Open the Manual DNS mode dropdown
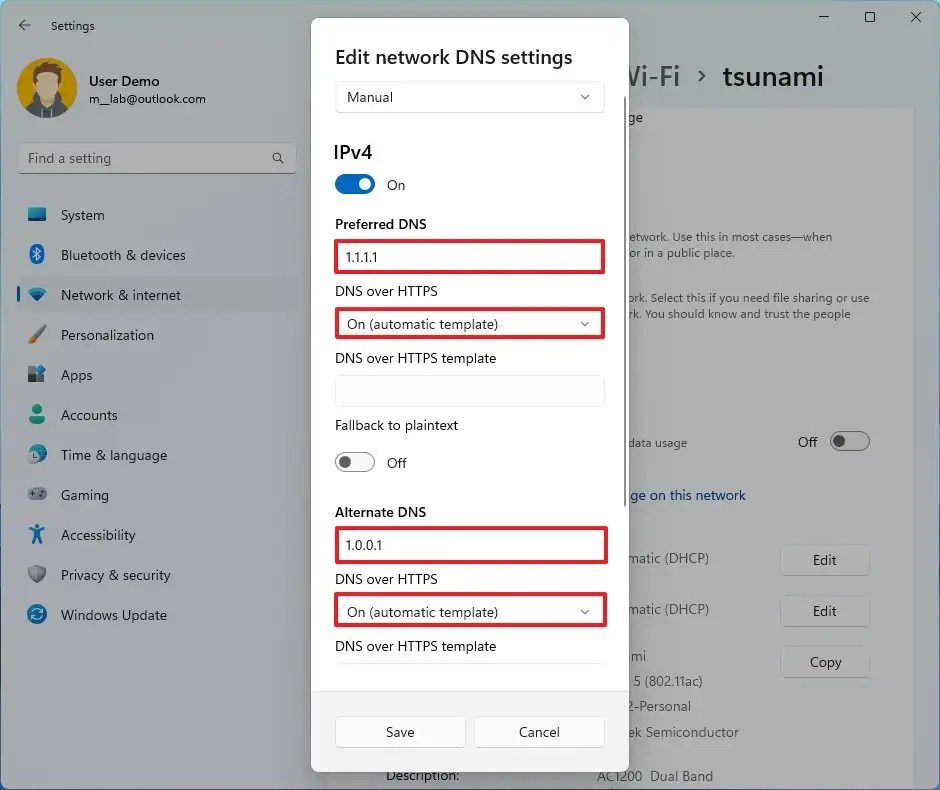This screenshot has height=790, width=940. click(469, 97)
